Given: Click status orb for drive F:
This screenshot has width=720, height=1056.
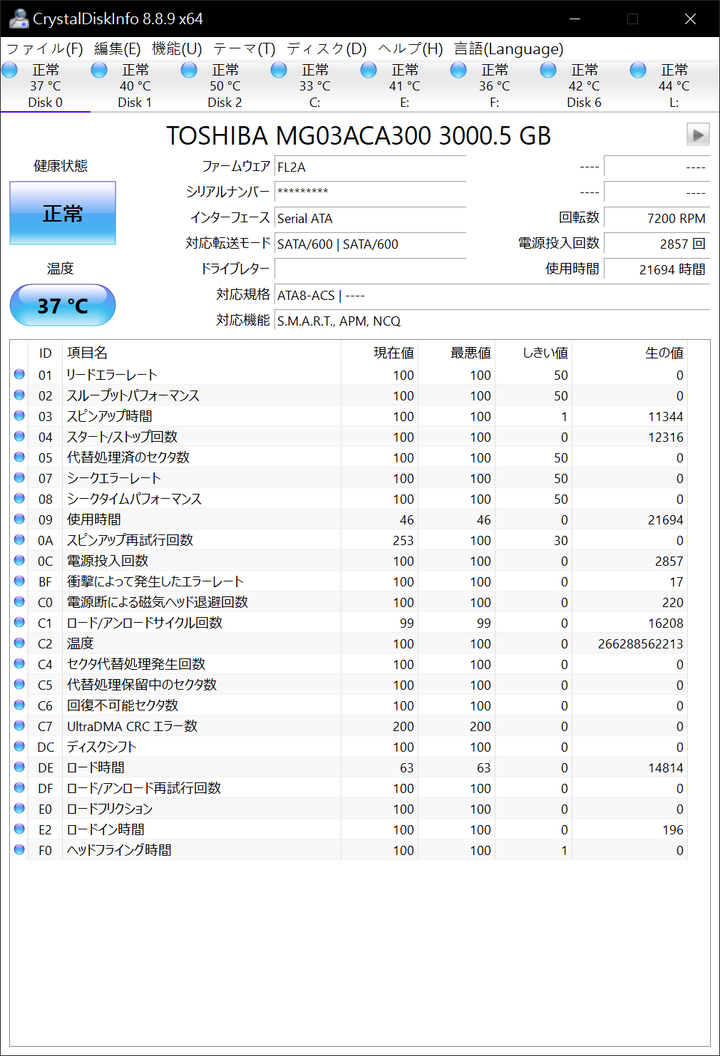Looking at the screenshot, I should [459, 69].
